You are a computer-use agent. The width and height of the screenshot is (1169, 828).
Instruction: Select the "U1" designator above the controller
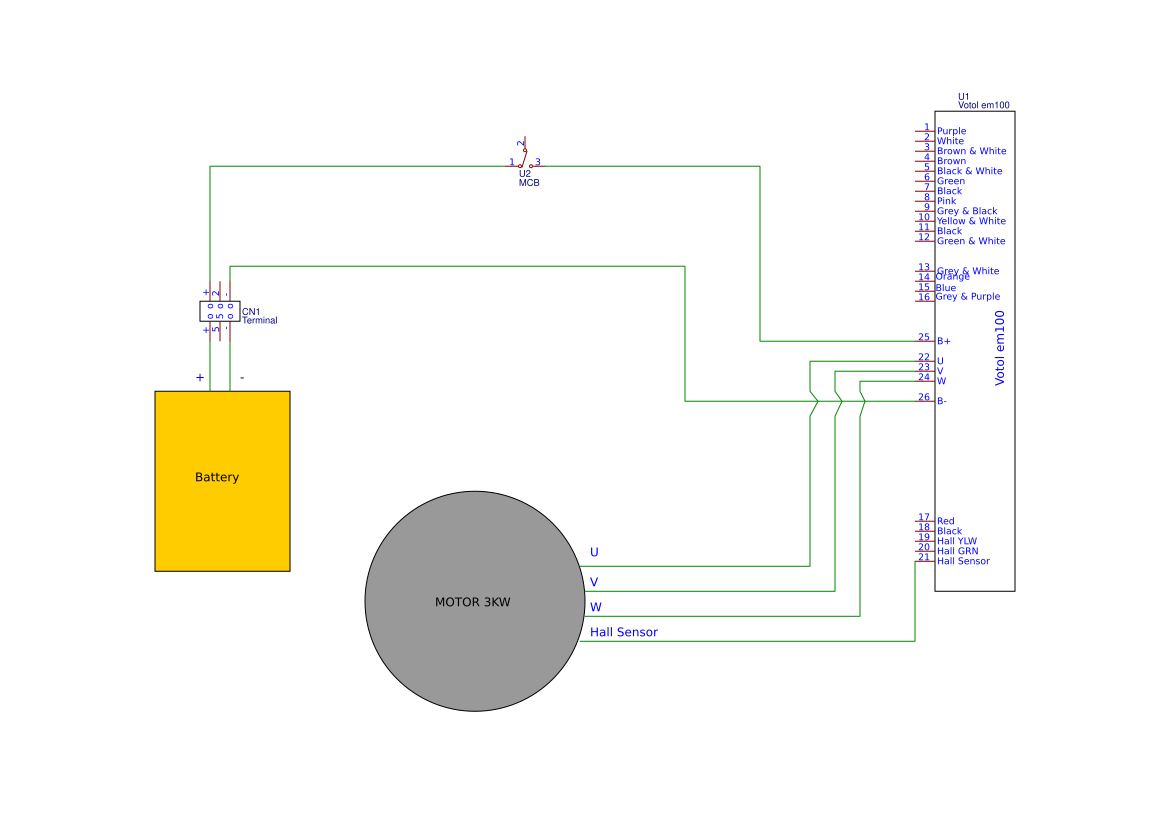pos(964,97)
